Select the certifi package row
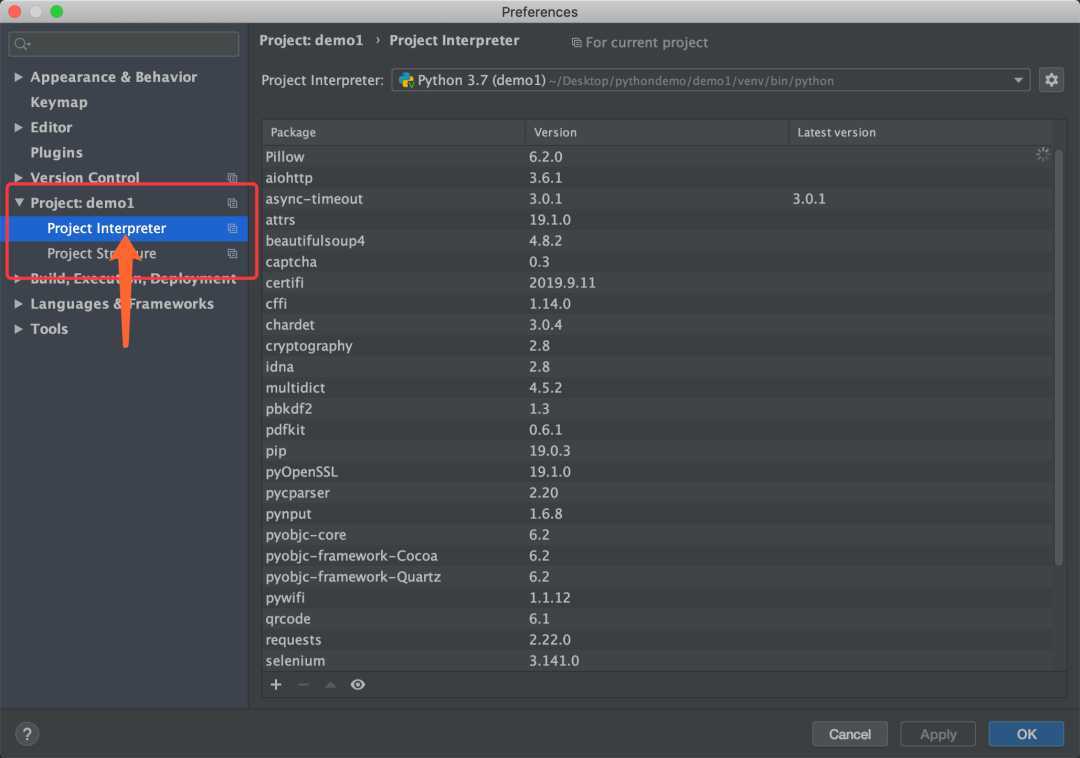 pyautogui.click(x=657, y=283)
